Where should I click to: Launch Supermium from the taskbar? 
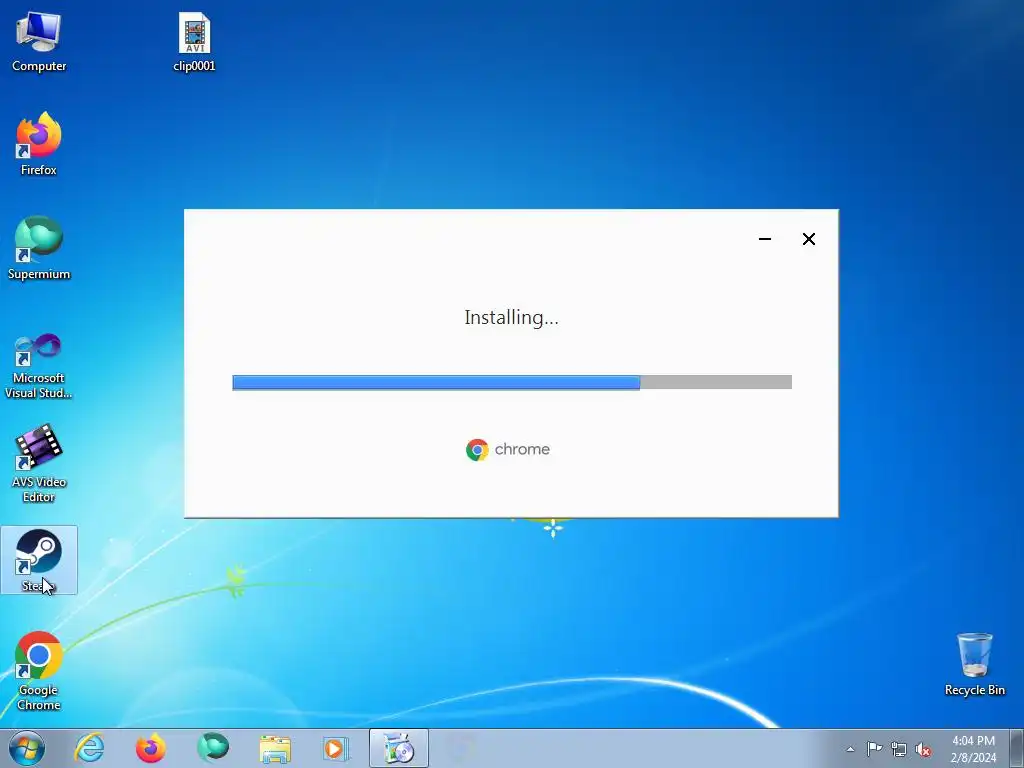pyautogui.click(x=213, y=748)
